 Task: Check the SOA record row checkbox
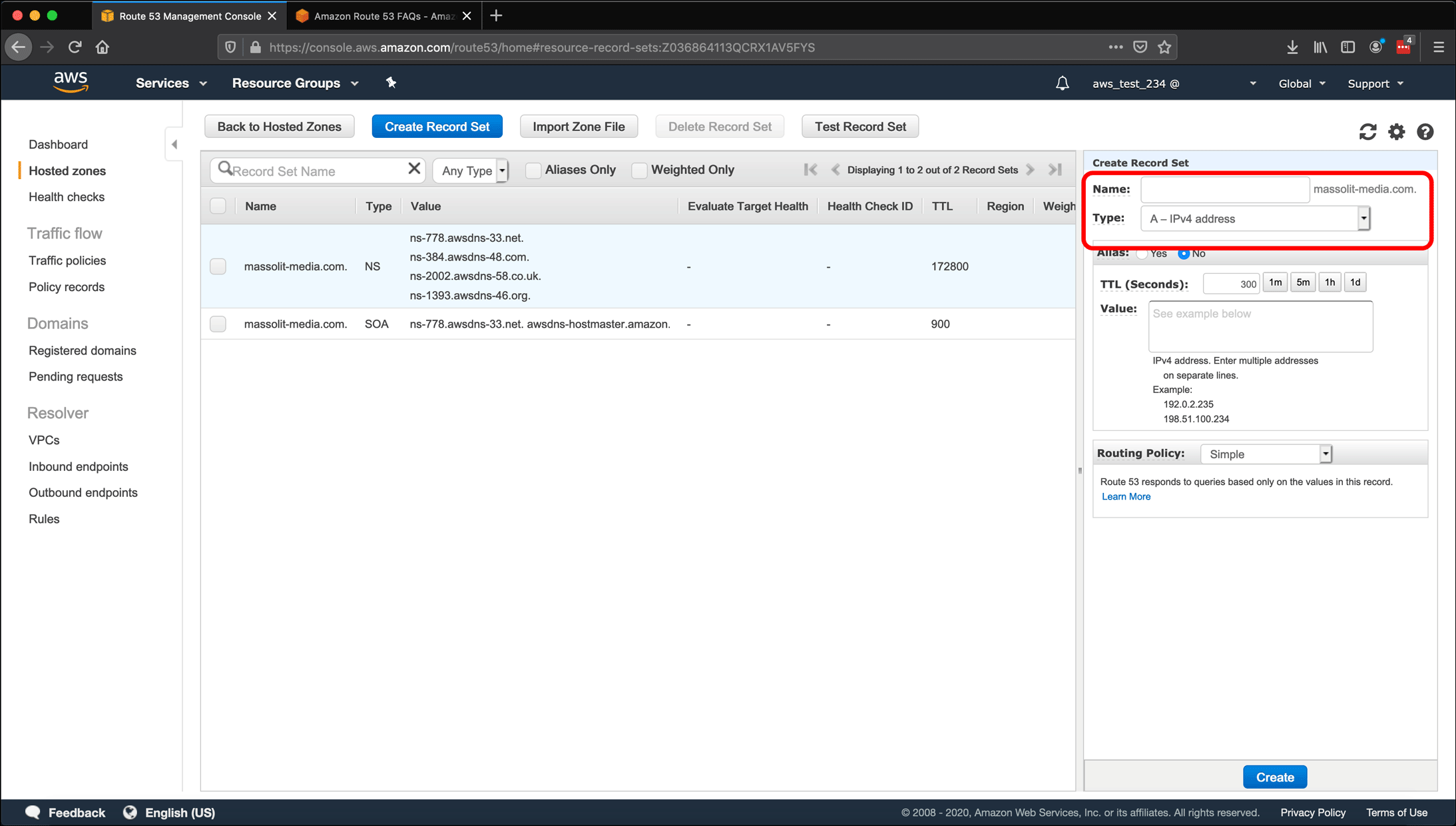[218, 324]
